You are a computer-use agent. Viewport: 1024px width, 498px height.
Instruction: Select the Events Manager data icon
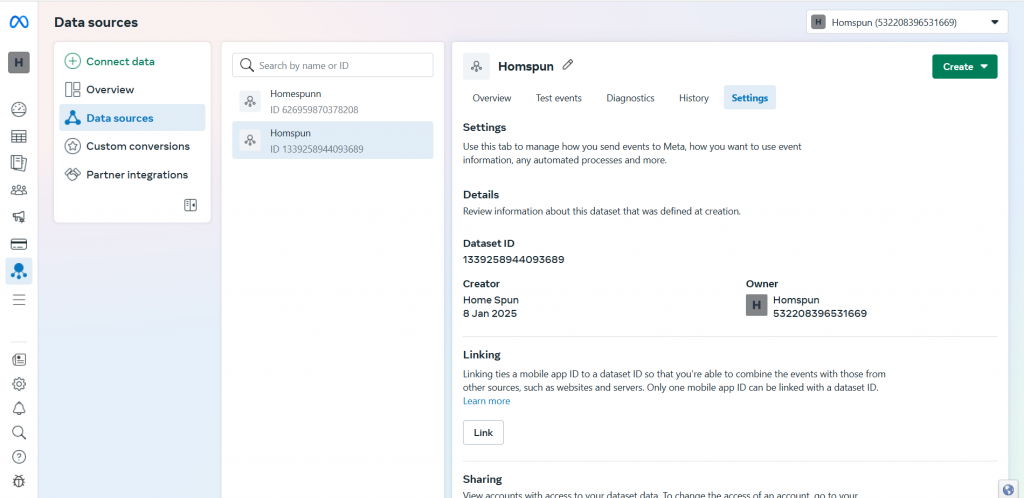click(19, 272)
